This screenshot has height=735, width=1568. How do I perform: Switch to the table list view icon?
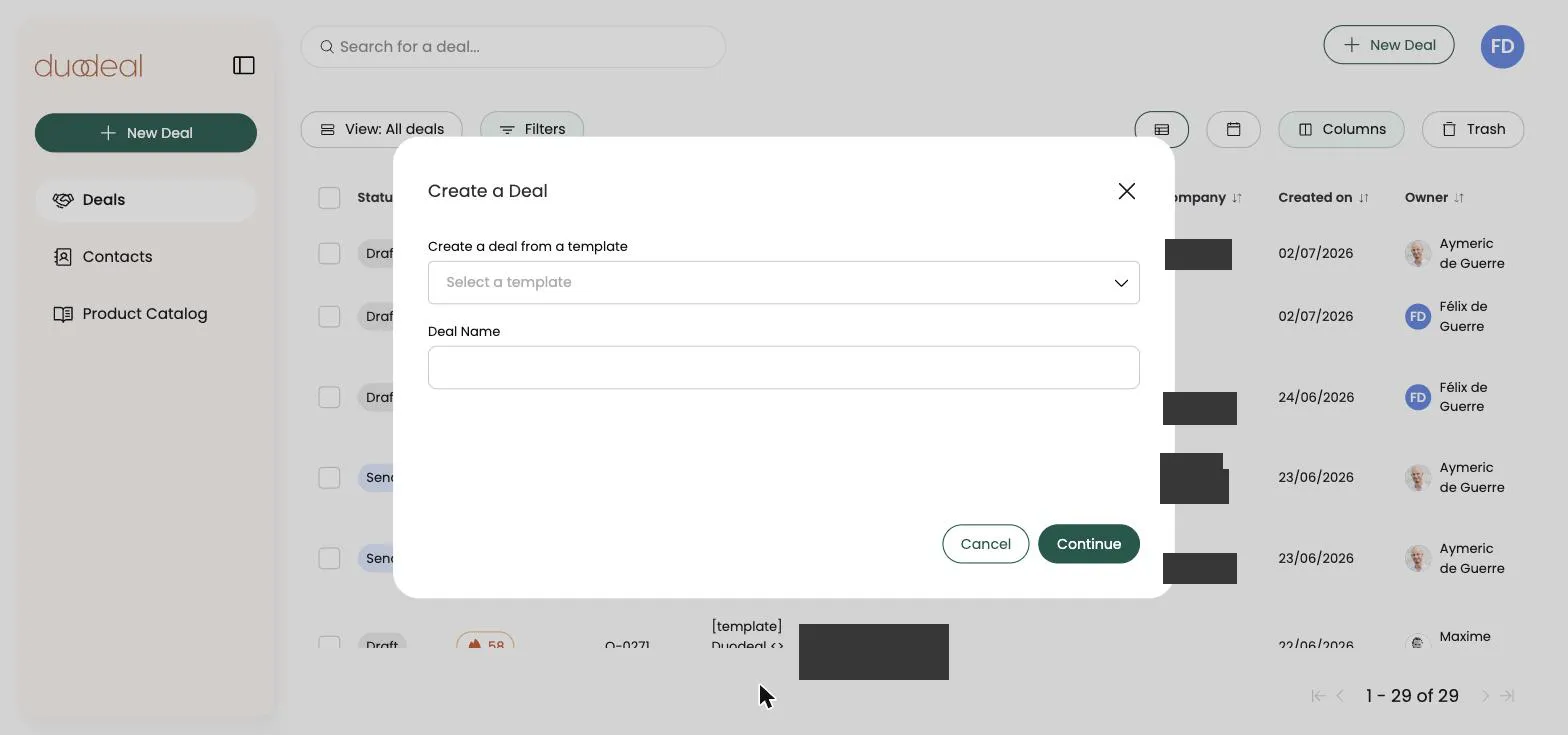(1162, 129)
